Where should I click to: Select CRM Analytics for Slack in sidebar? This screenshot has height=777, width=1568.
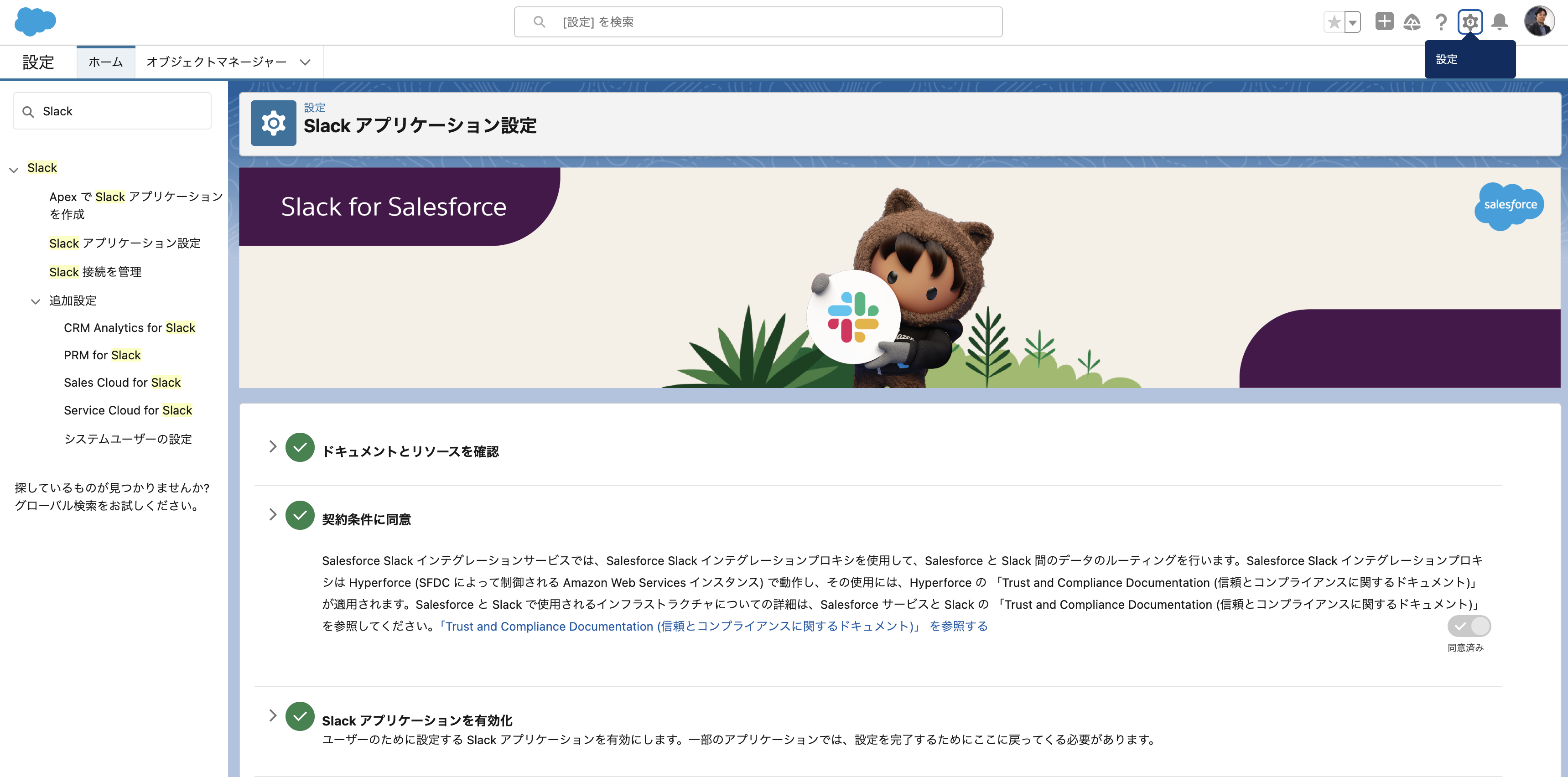pos(129,327)
